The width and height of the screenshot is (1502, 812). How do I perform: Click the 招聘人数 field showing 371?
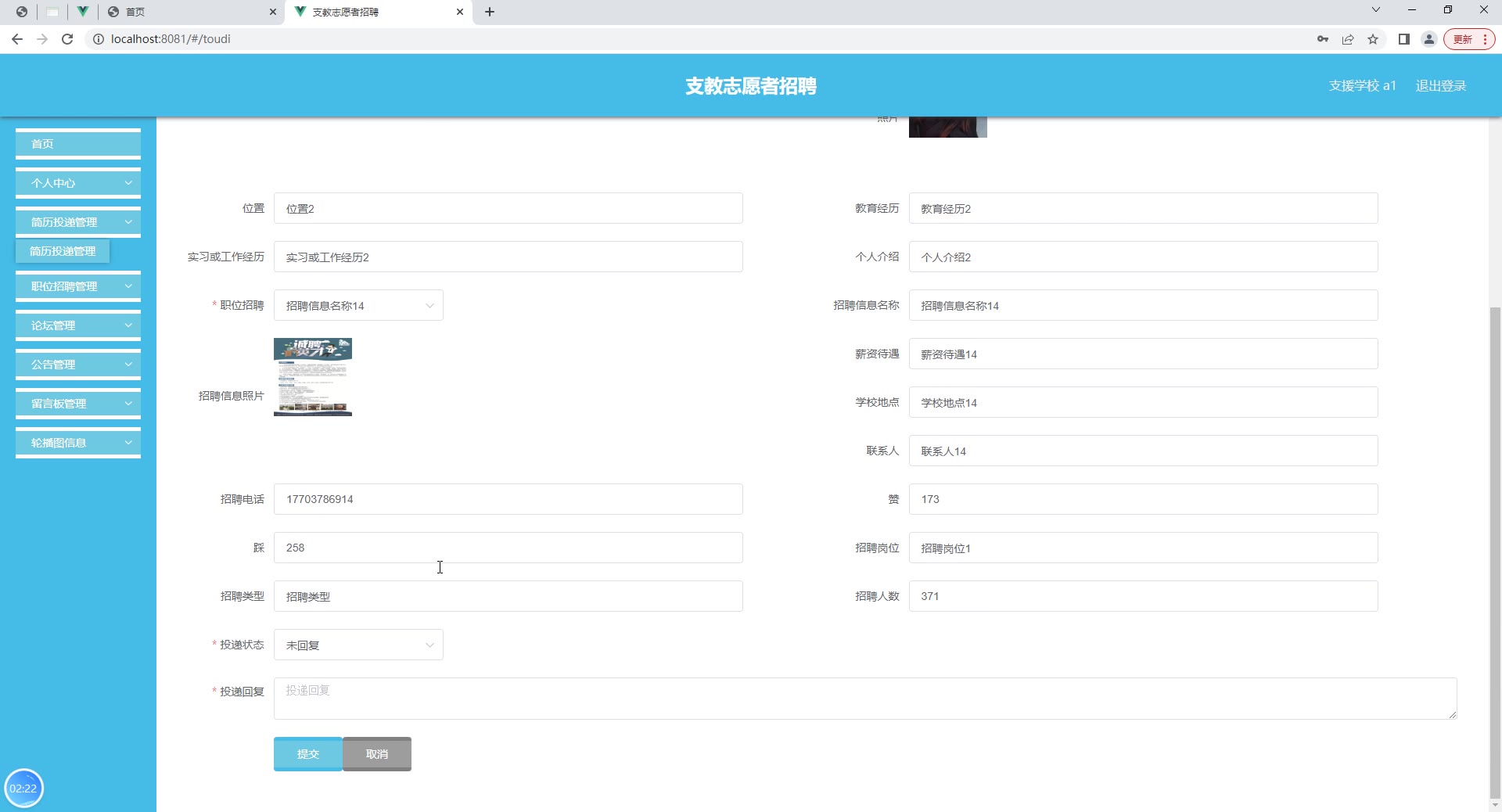(1143, 596)
